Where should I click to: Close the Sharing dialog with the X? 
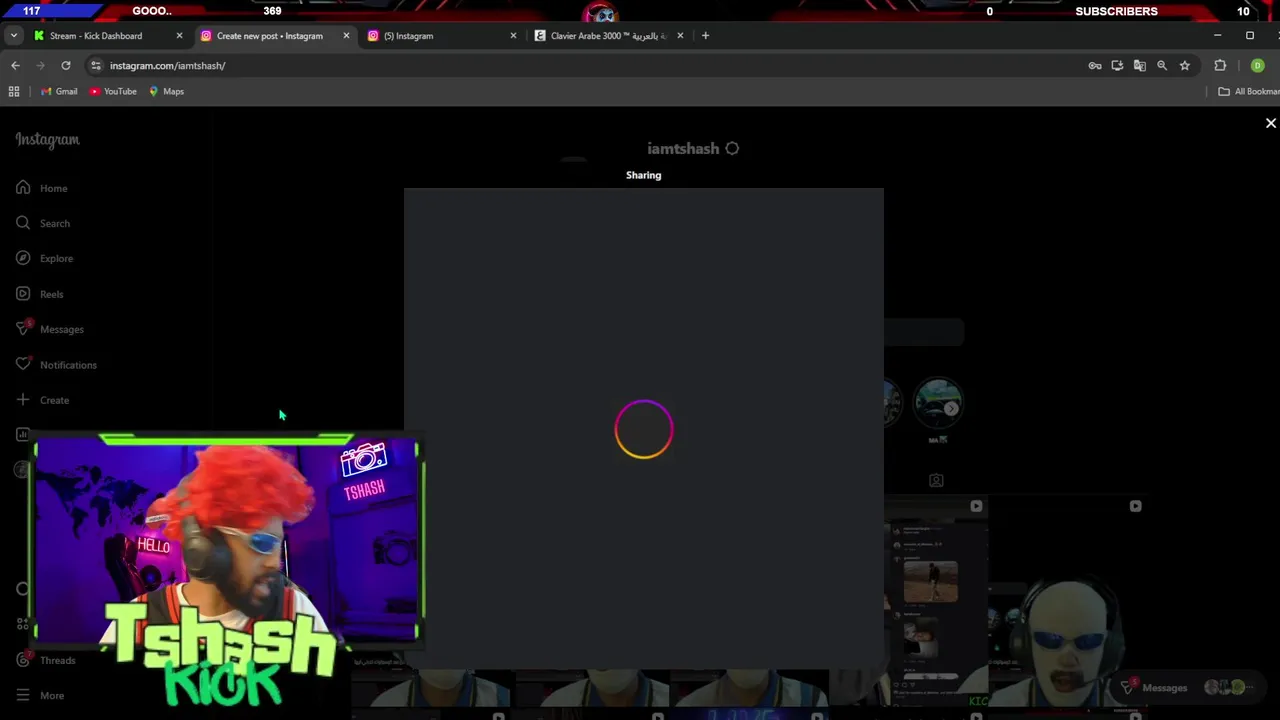[1271, 123]
